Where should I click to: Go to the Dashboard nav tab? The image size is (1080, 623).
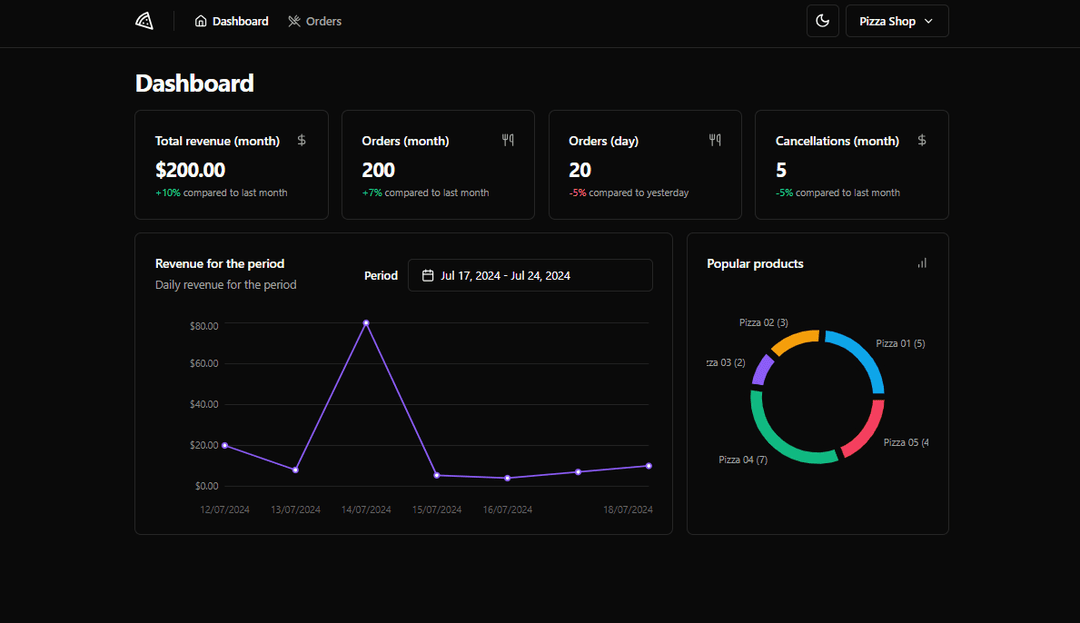[231, 21]
